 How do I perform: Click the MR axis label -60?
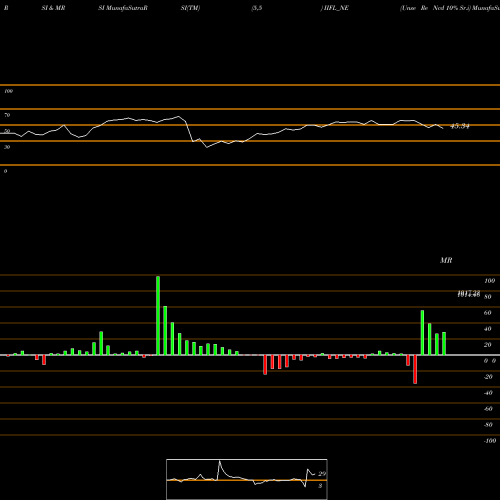tap(488, 409)
